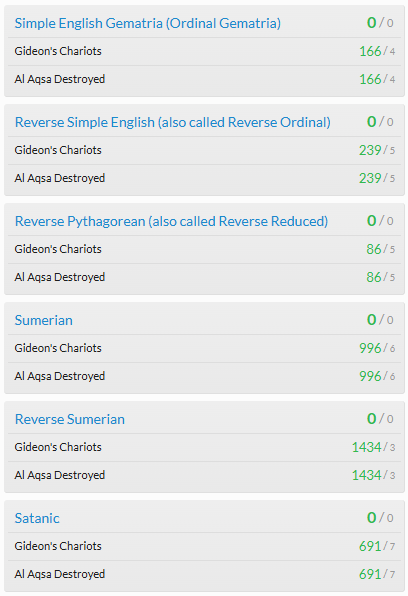The width and height of the screenshot is (408, 596).
Task: Open the Satanic heading link
Action: pyautogui.click(x=37, y=518)
